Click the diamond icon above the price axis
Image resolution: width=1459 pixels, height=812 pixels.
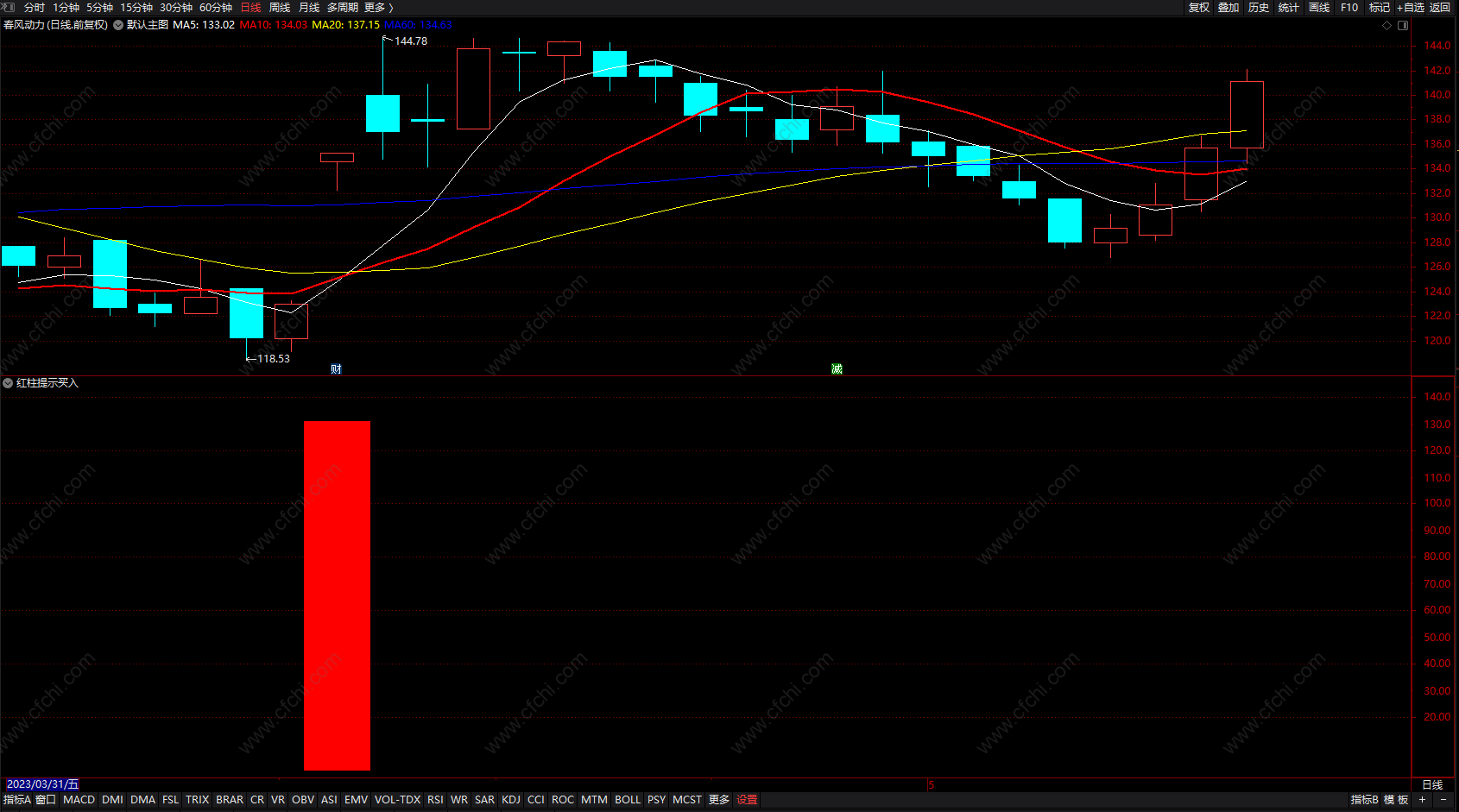(x=1387, y=25)
